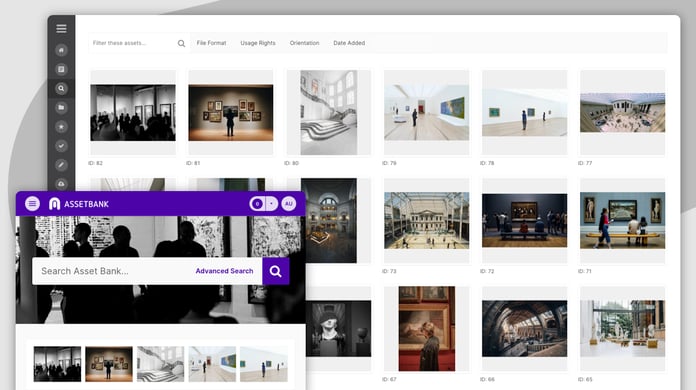Click the Advanced Search link
The image size is (696, 390).
click(224, 271)
